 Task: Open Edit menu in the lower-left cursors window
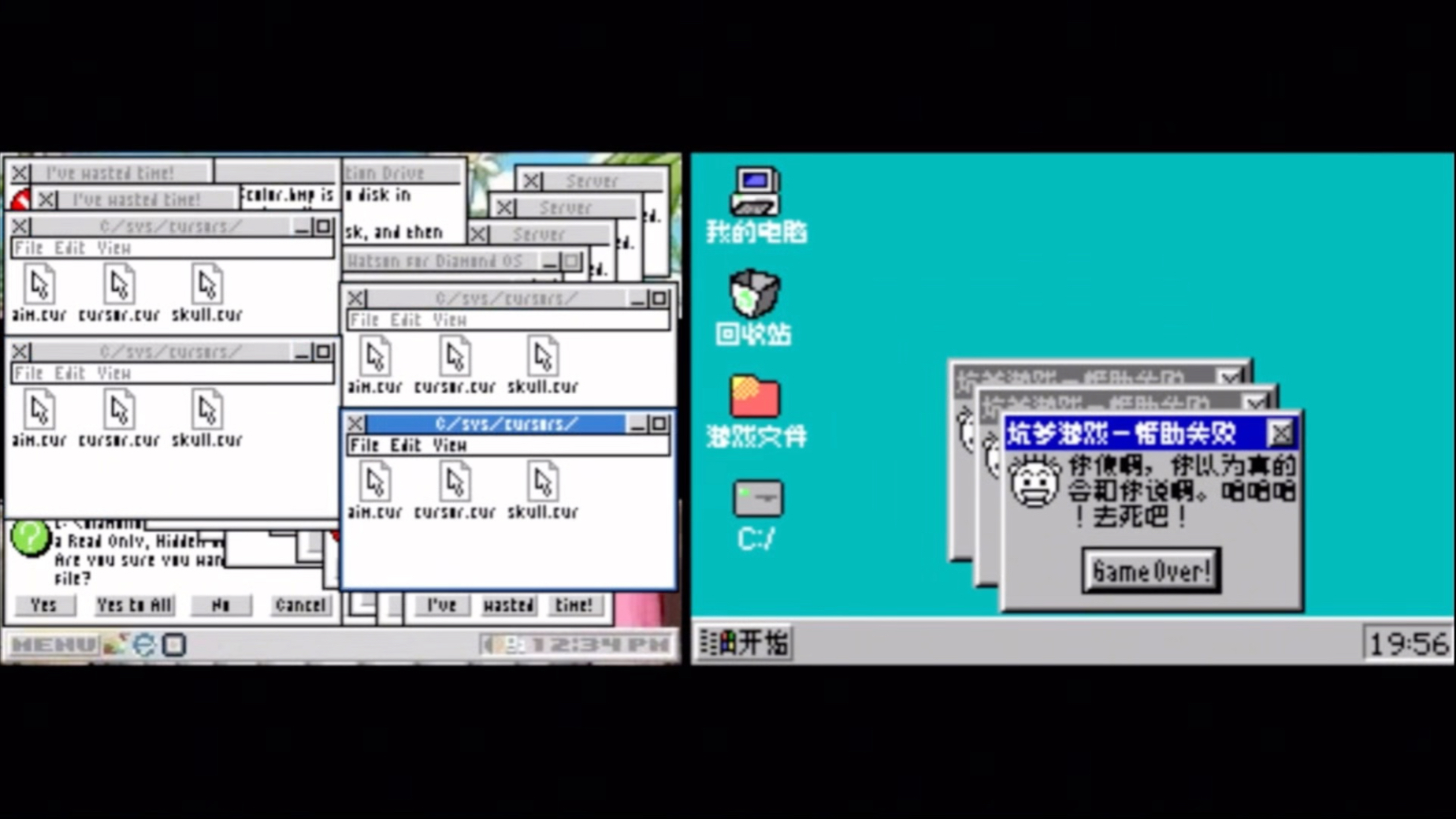70,374
